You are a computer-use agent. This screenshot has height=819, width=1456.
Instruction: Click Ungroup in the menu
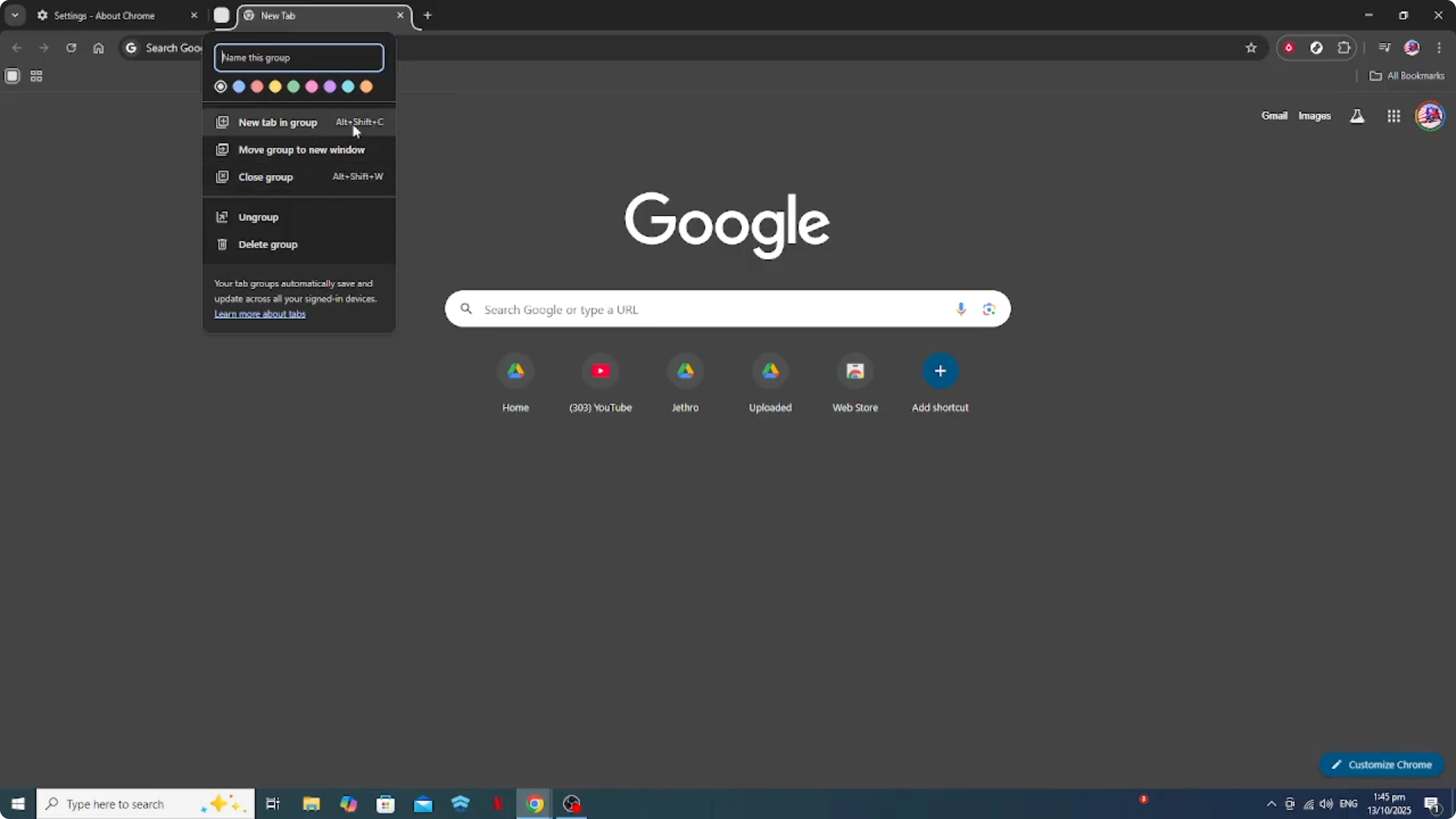pos(299,217)
